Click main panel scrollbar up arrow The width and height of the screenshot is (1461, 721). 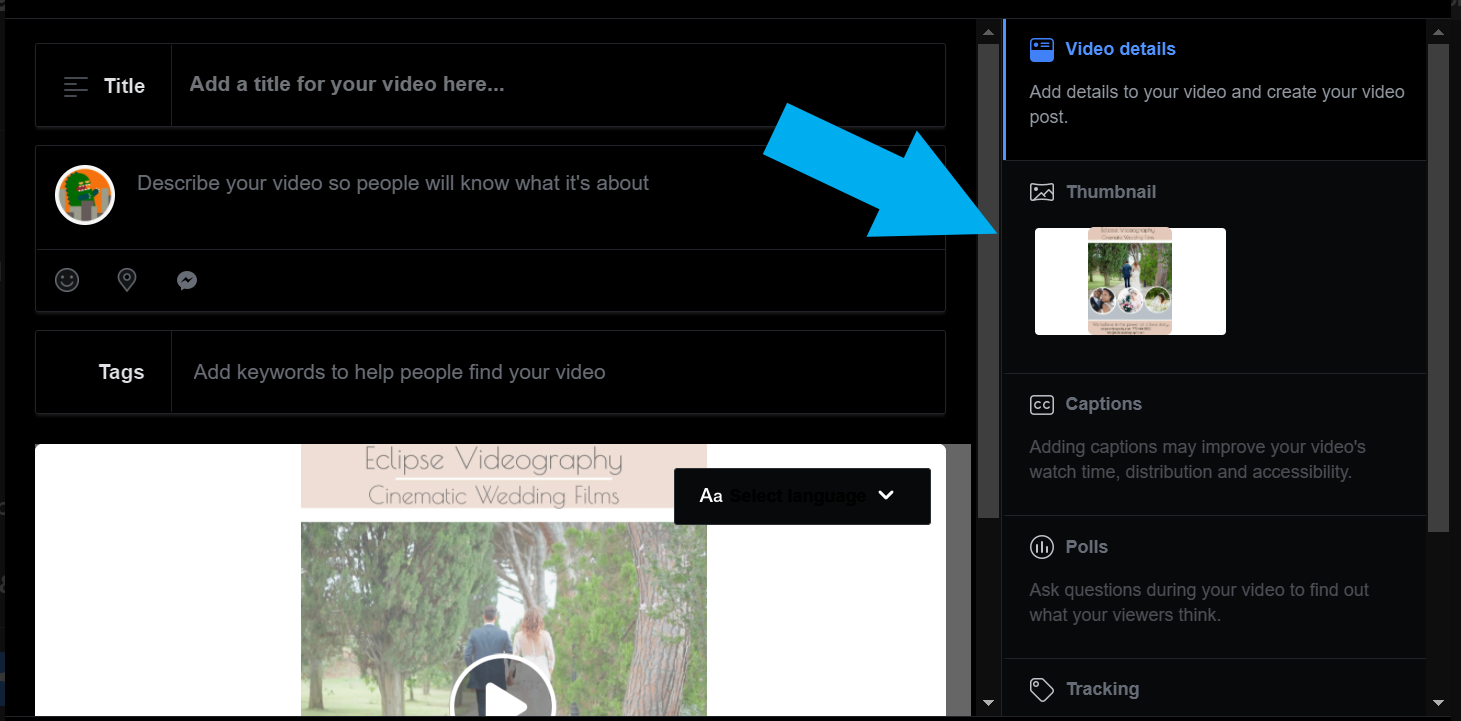coord(988,33)
